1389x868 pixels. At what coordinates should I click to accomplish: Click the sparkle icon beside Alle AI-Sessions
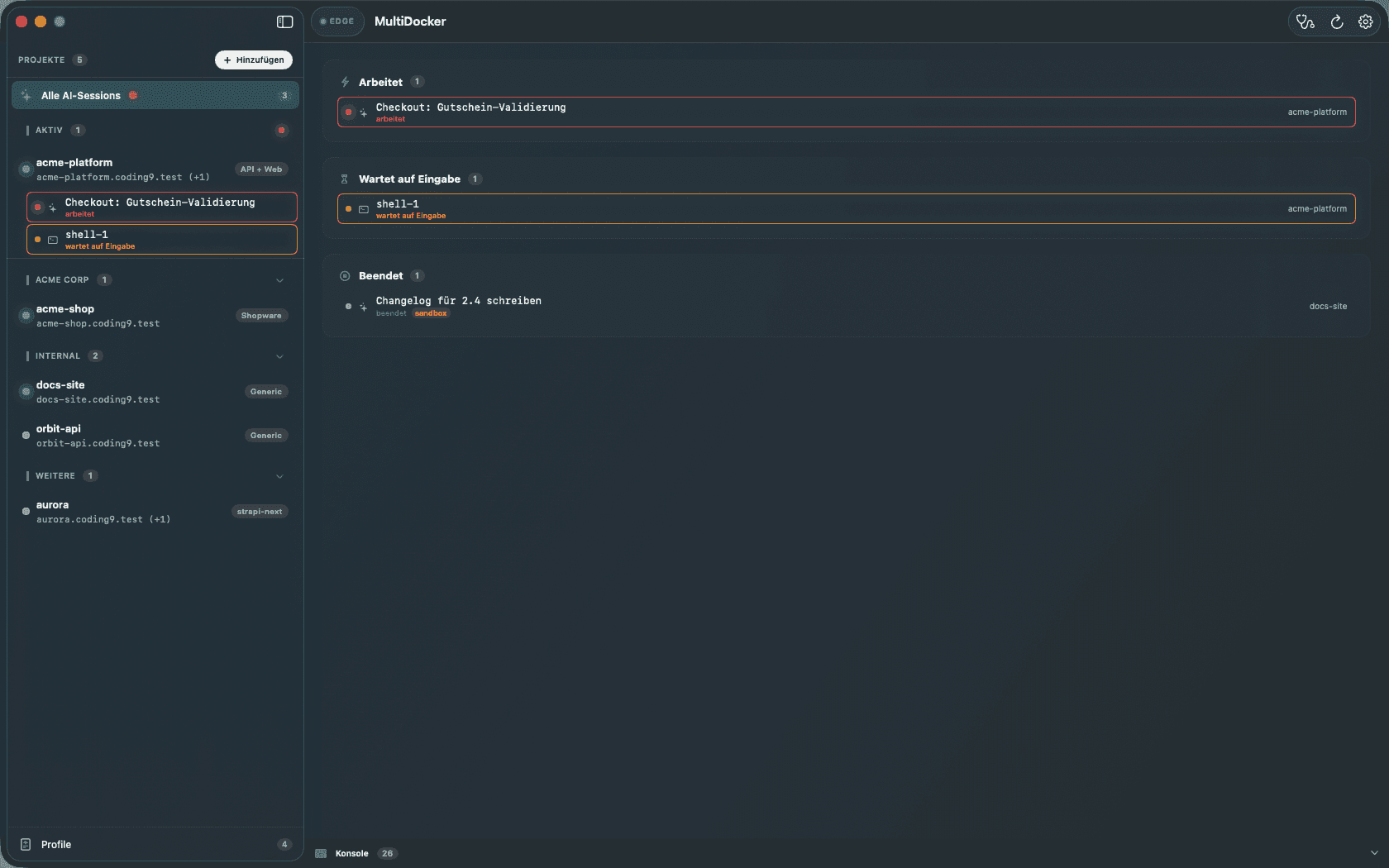coord(26,96)
